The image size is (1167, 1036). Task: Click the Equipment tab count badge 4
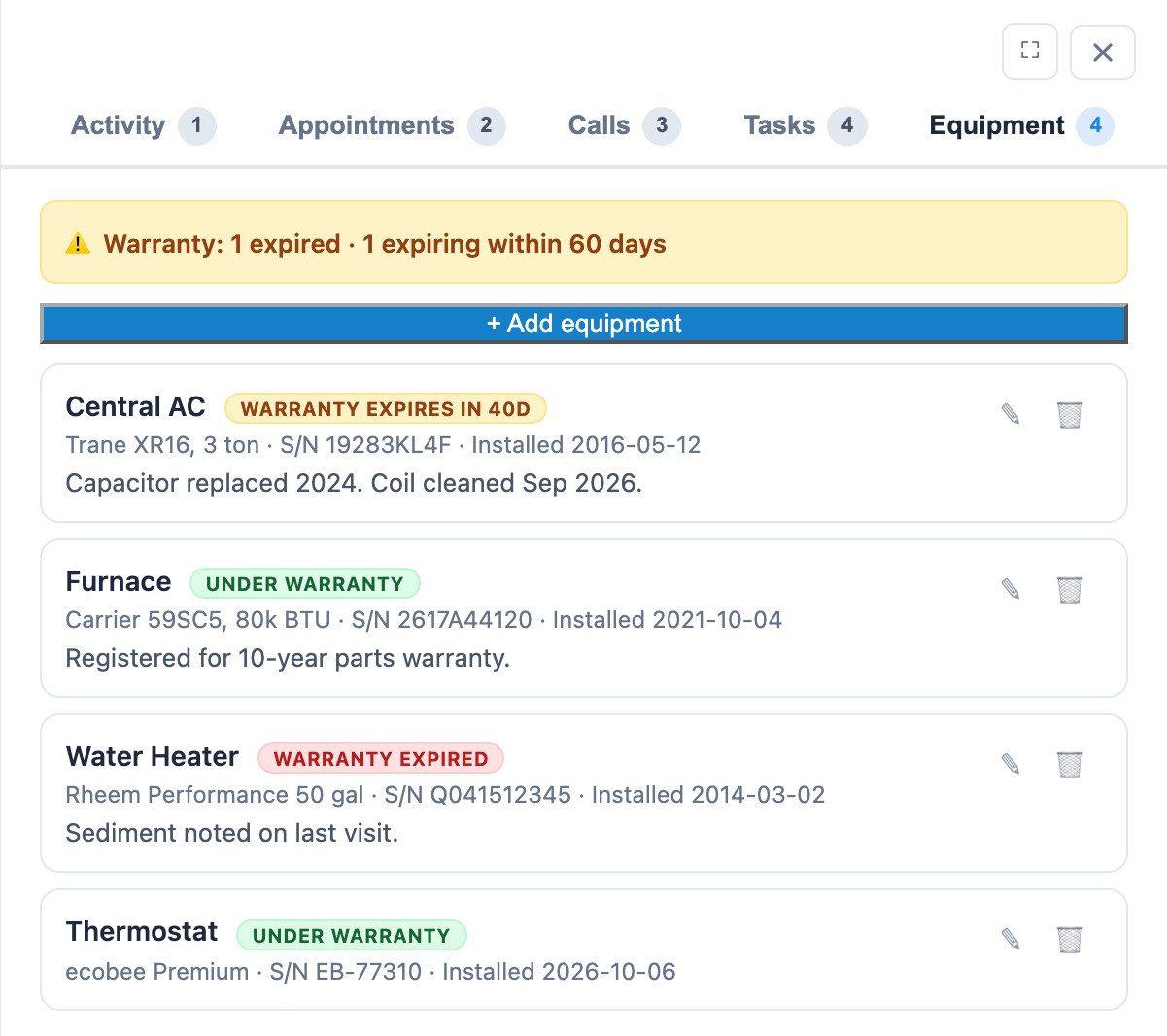(1095, 125)
